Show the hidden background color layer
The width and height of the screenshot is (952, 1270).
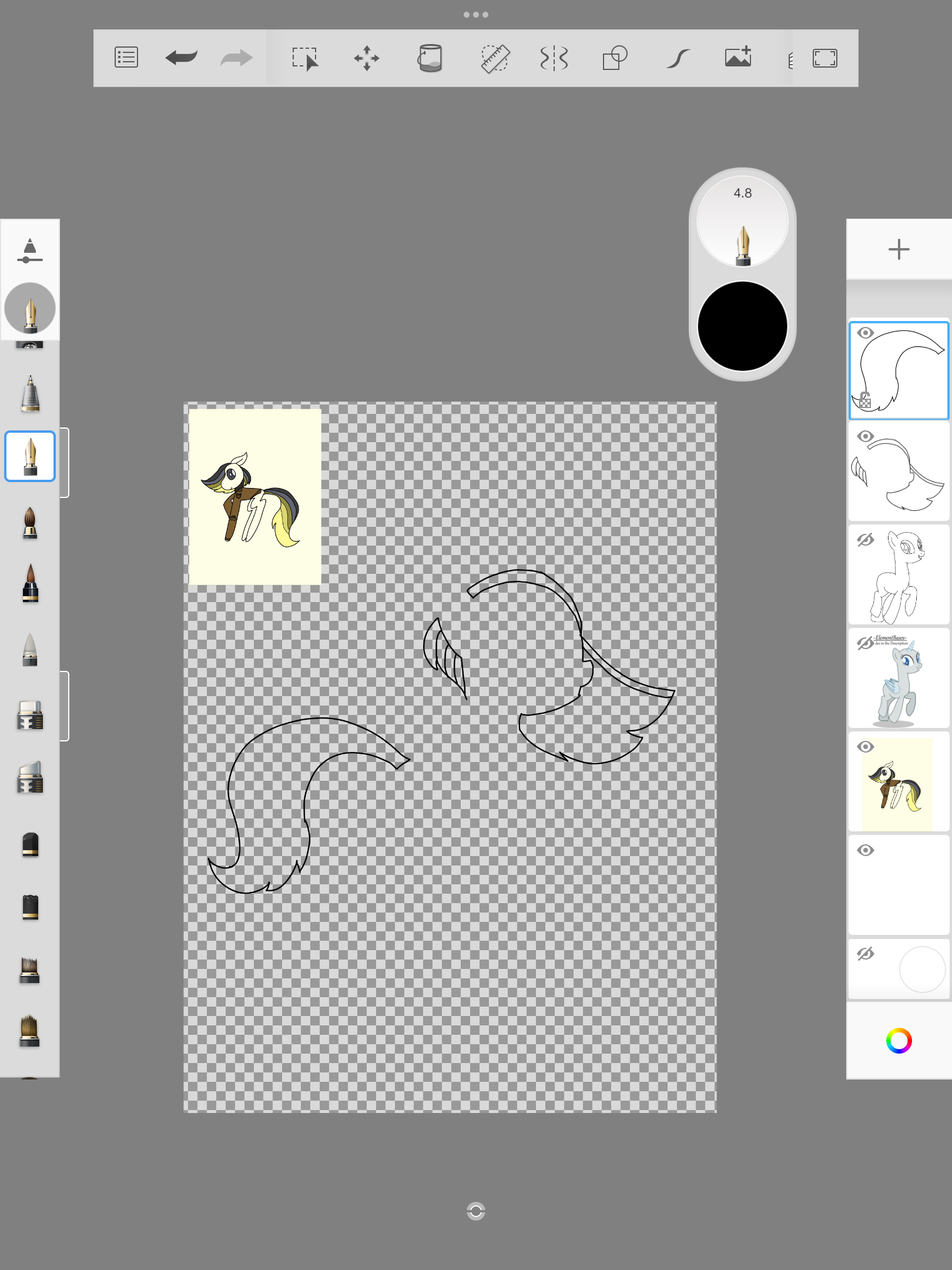coord(866,954)
